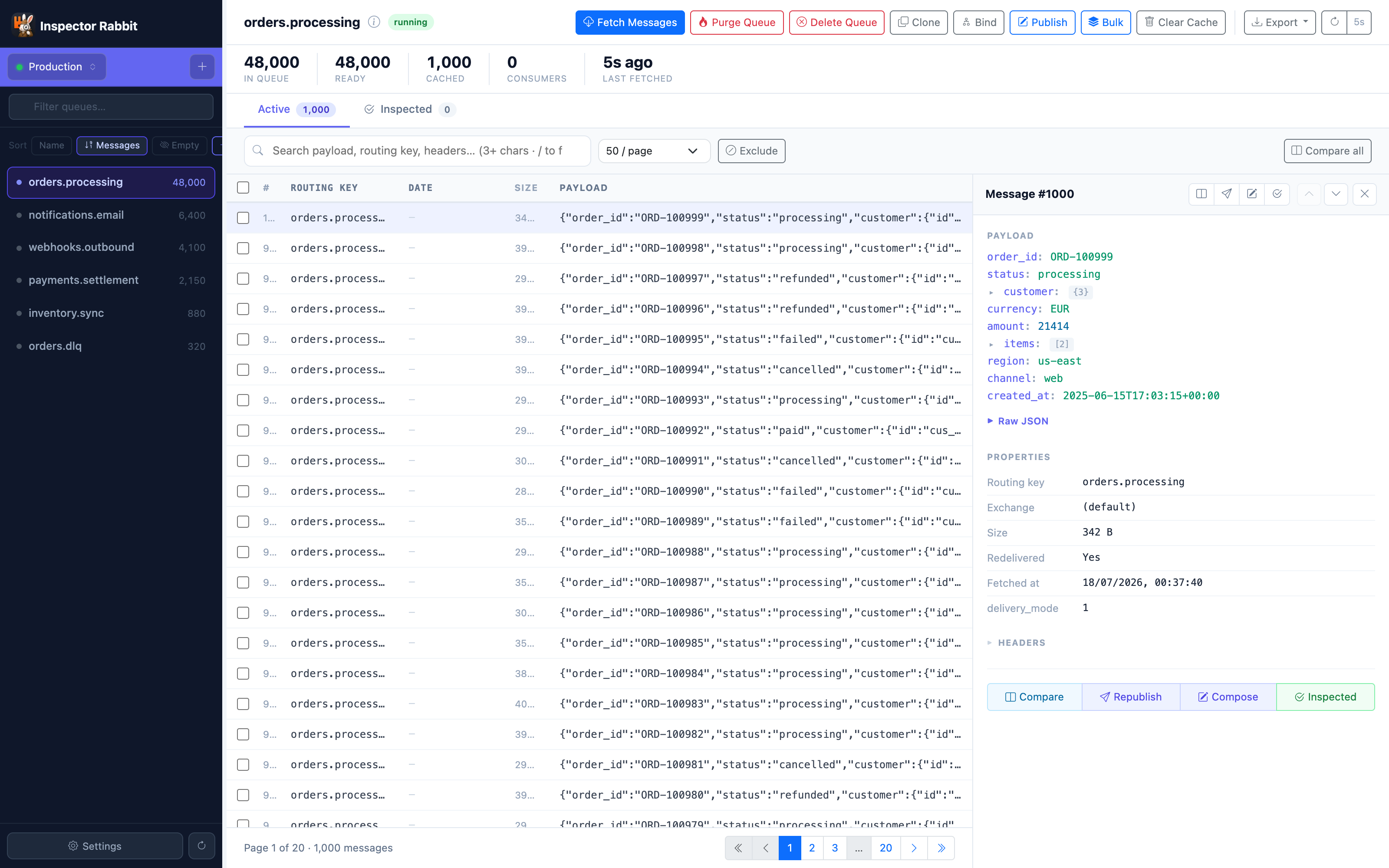The width and height of the screenshot is (1389, 868).
Task: Check the row checkbox for ORD-100999
Action: (x=244, y=218)
